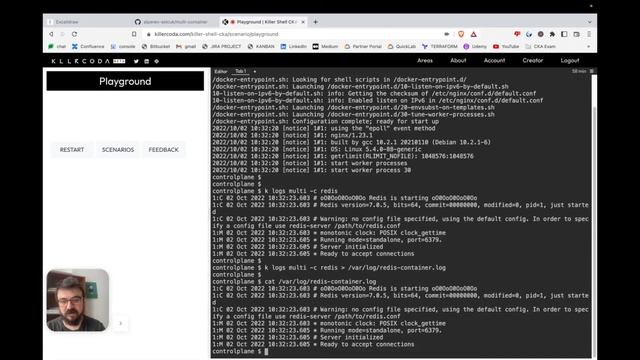
Task: Open the console bookmark
Action: click(123, 47)
